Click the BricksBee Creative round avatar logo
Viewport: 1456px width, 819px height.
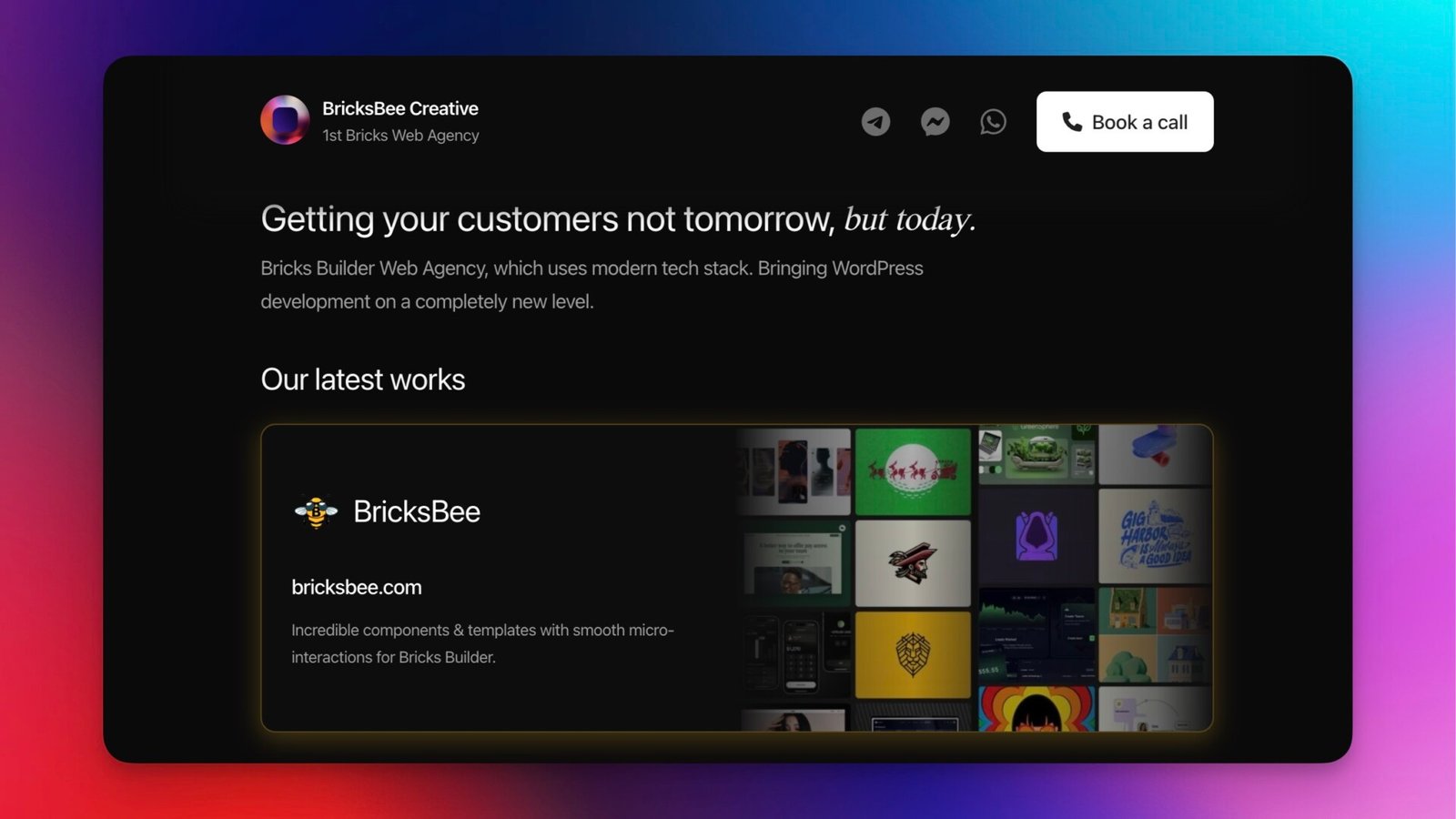coord(285,120)
